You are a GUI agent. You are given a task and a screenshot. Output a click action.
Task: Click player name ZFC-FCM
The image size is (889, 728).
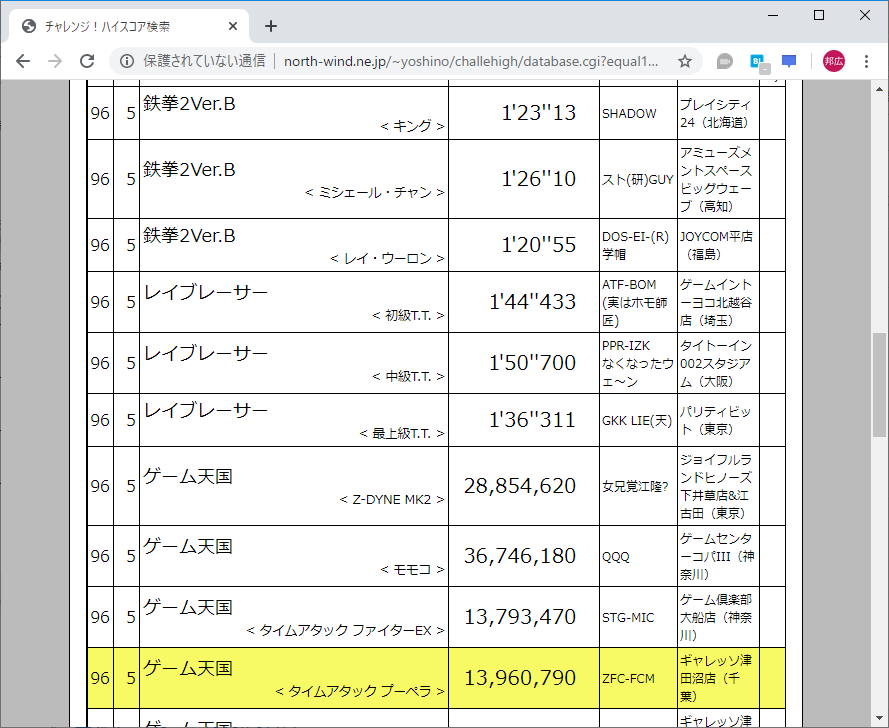pos(628,679)
